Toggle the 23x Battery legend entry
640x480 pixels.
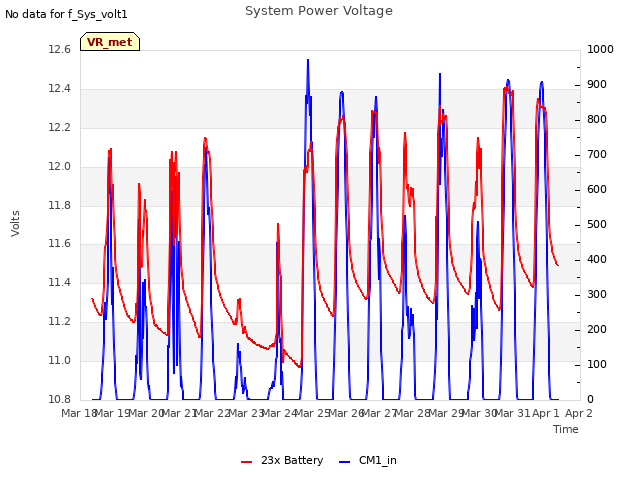pyautogui.click(x=282, y=460)
